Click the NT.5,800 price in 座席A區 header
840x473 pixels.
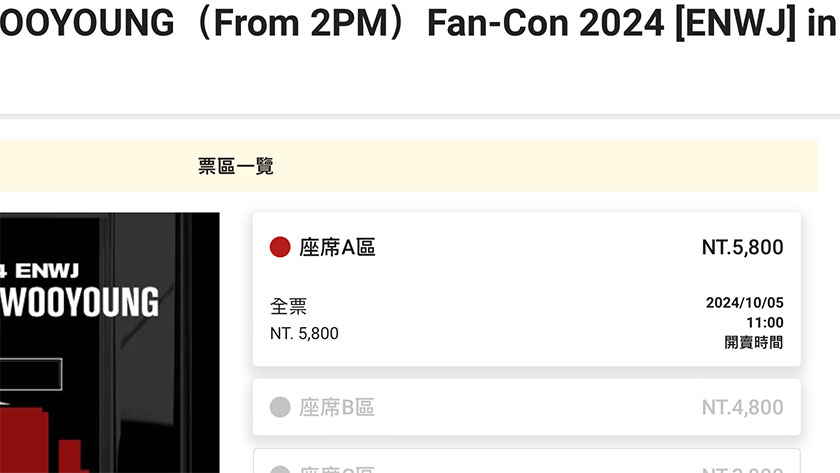point(742,248)
